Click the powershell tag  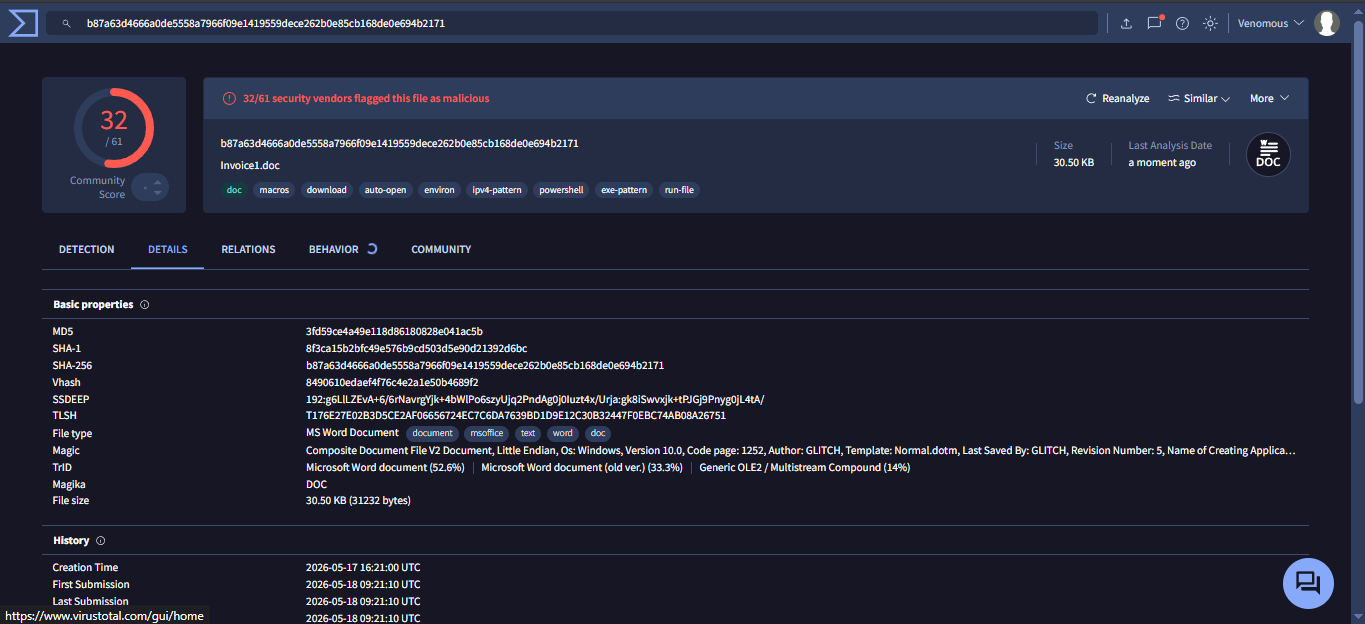pyautogui.click(x=561, y=190)
